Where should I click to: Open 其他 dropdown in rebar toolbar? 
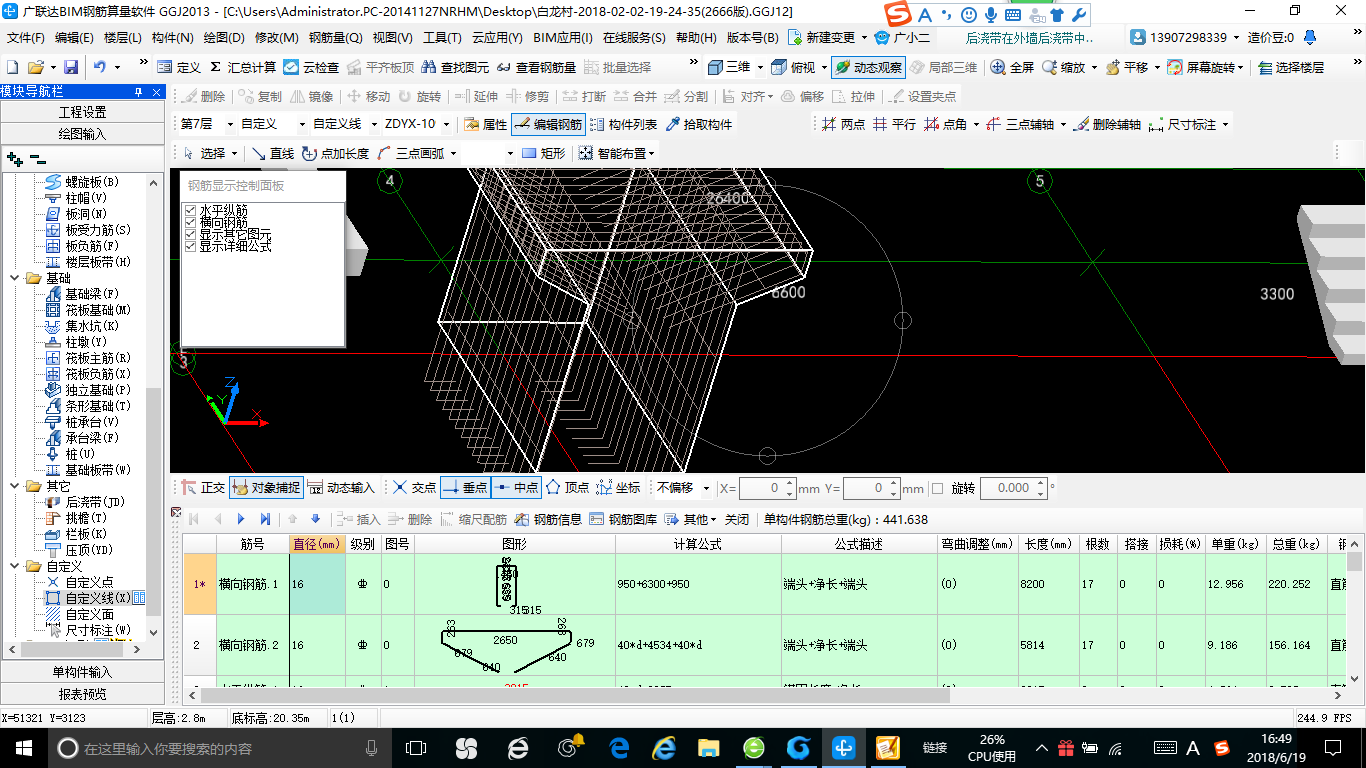(691, 519)
